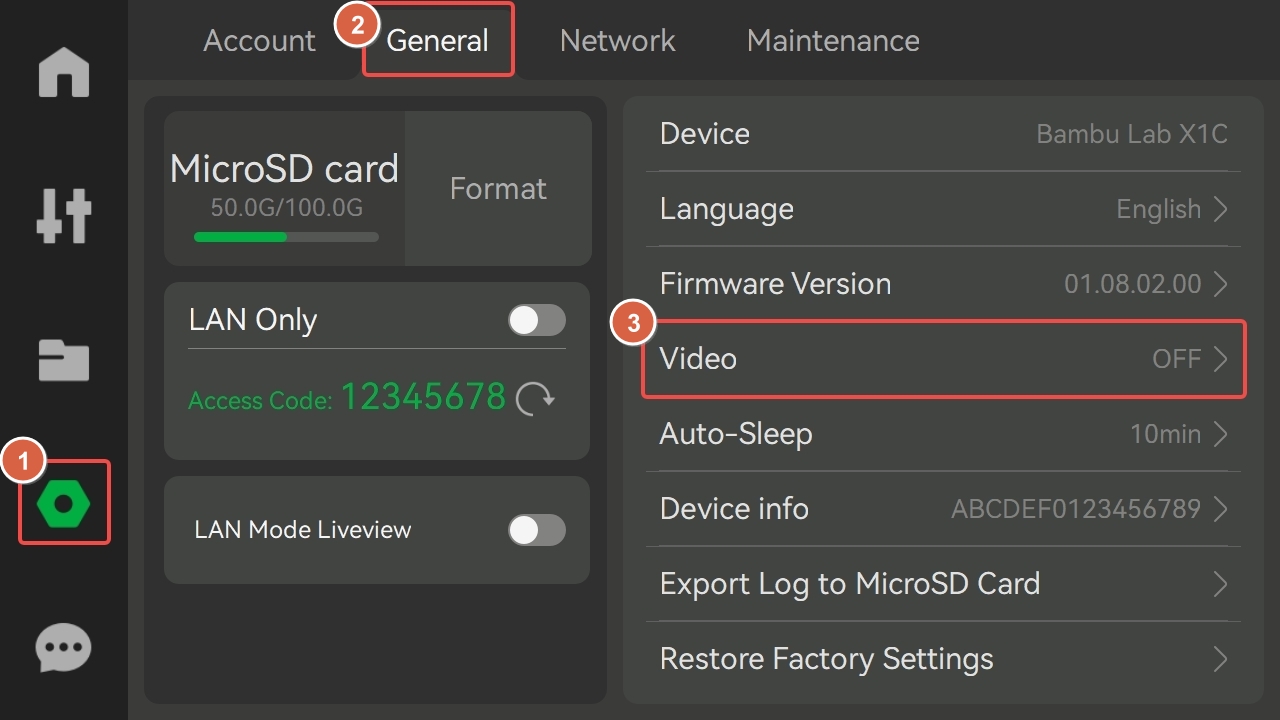The image size is (1280, 720).
Task: Expand the Language setting chevron
Action: point(1220,209)
